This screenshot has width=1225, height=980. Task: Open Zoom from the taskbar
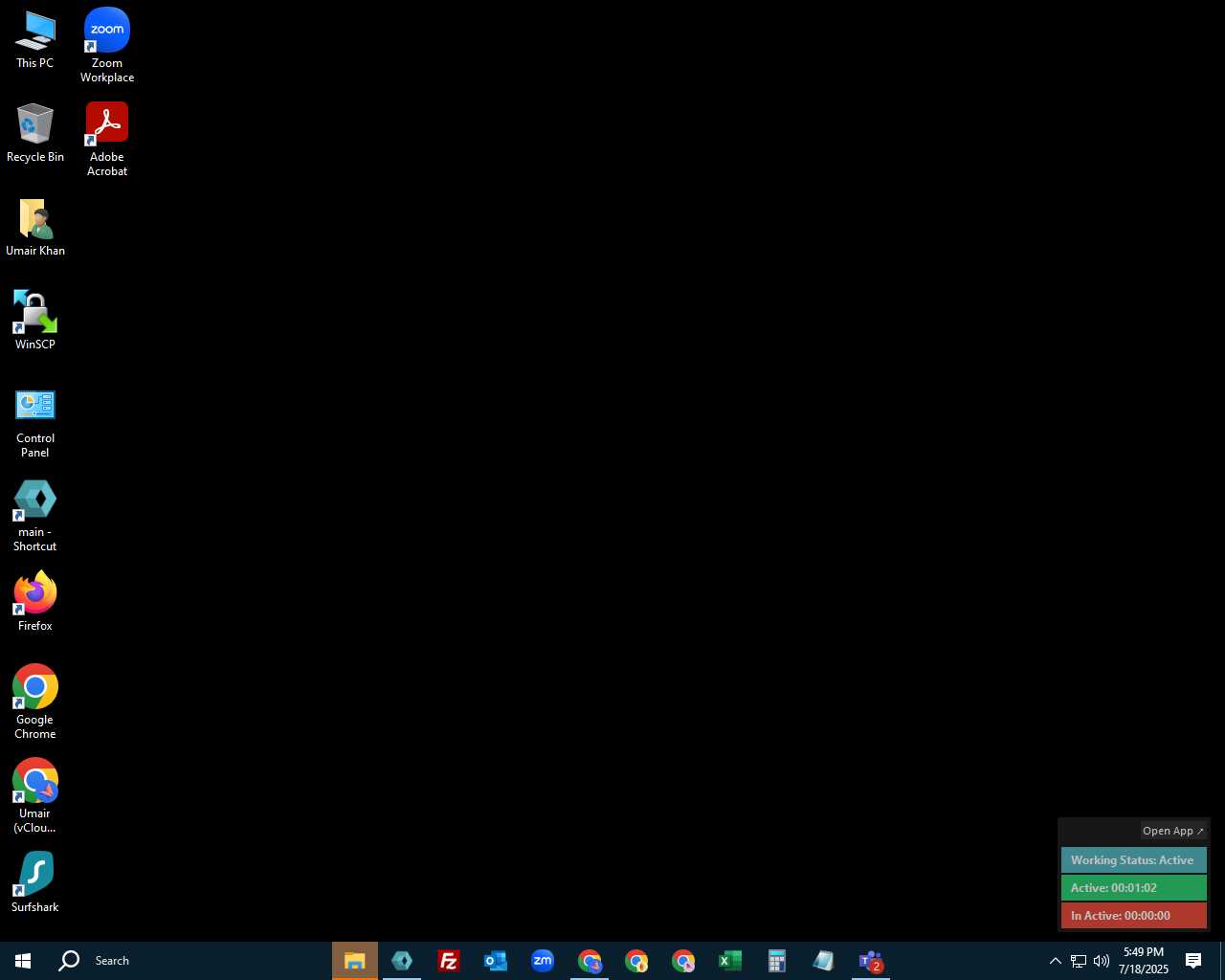click(x=543, y=961)
